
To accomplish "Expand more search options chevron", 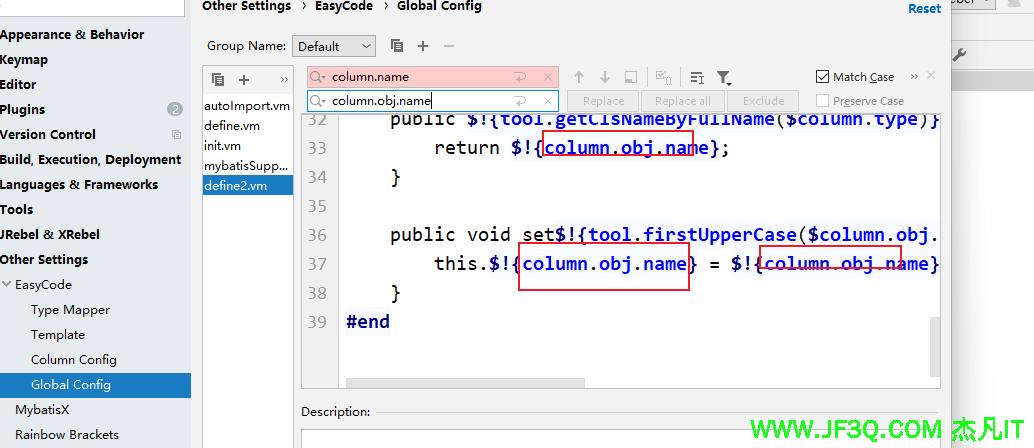I will pos(915,77).
